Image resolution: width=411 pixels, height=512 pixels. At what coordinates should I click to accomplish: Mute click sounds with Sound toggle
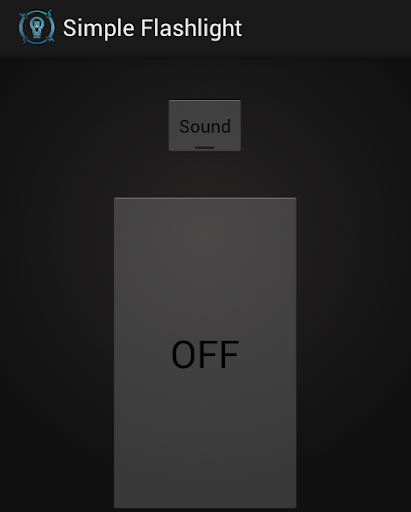click(x=205, y=125)
